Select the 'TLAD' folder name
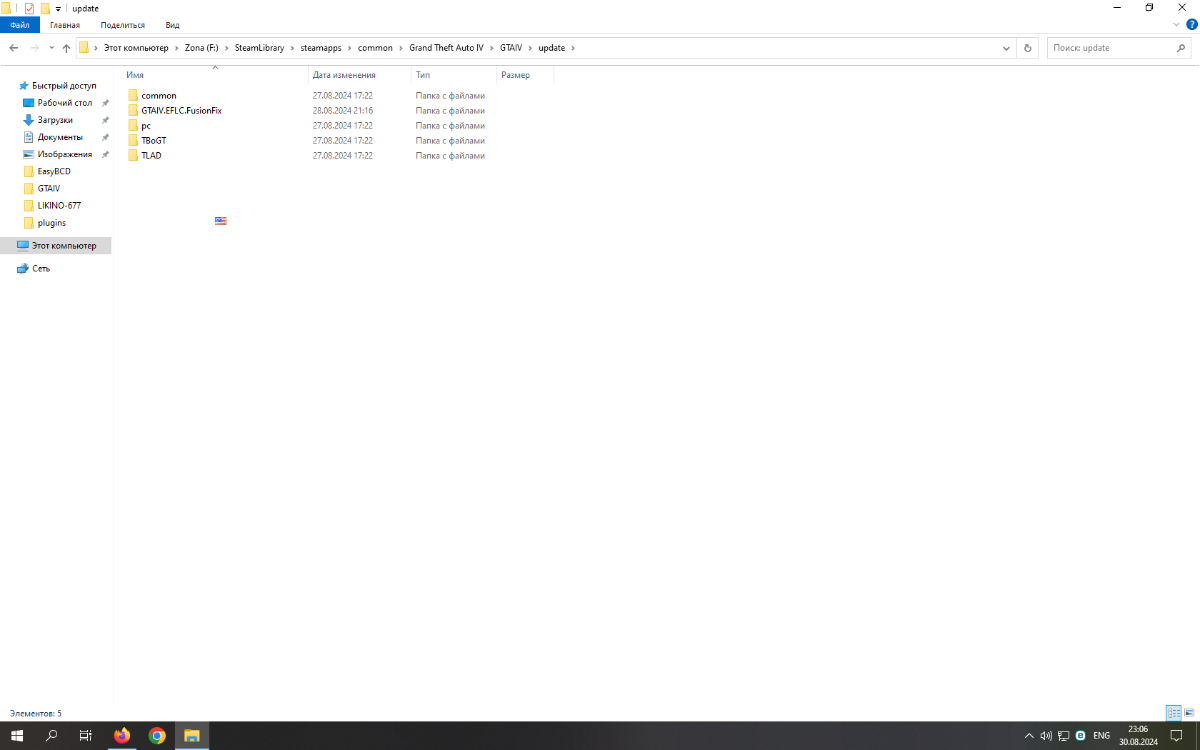Screen dimensions: 1200x750 (151, 156)
